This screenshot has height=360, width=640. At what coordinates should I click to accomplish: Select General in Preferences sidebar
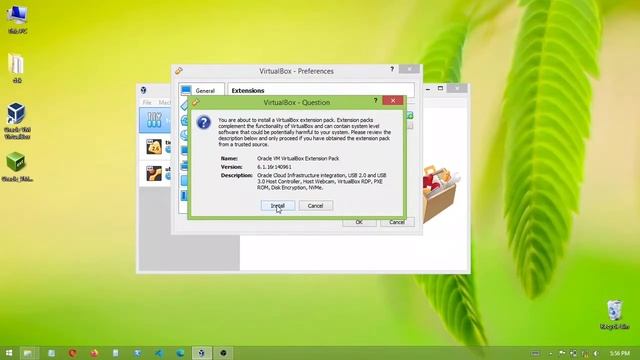[201, 90]
